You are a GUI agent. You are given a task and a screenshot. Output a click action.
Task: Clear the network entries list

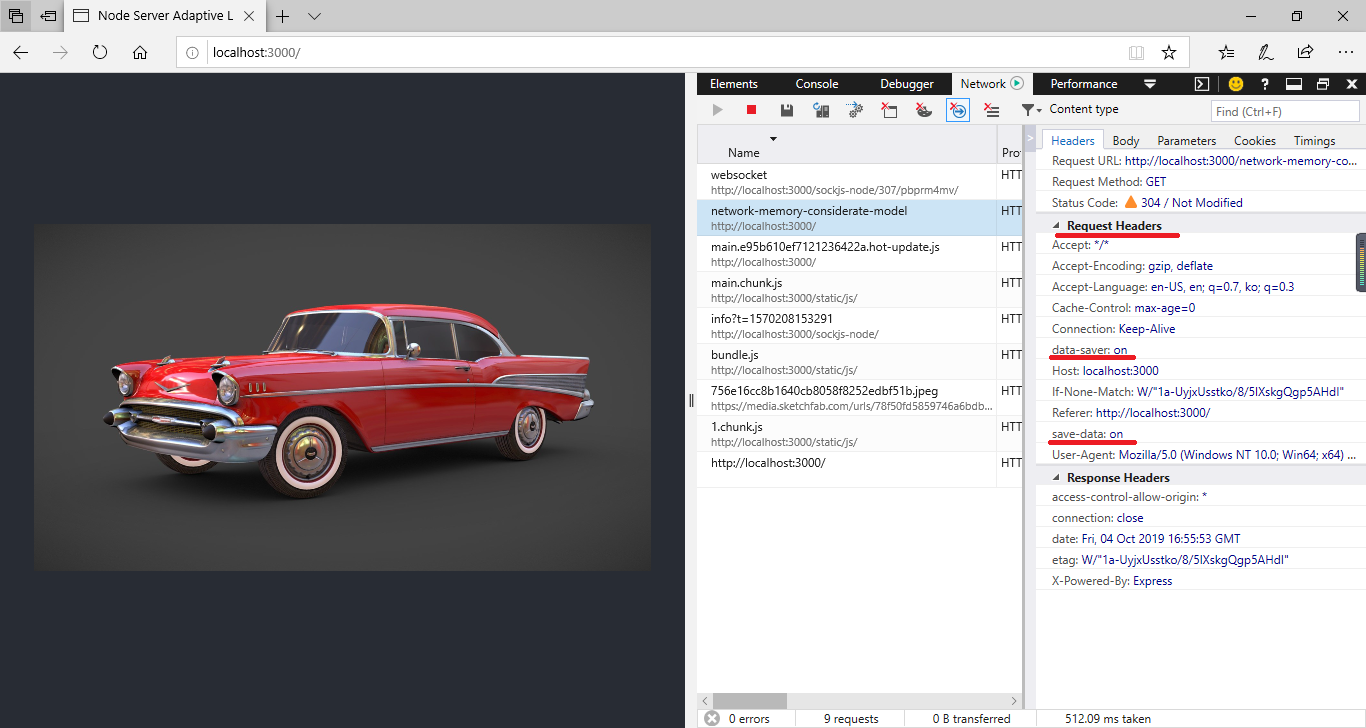991,110
